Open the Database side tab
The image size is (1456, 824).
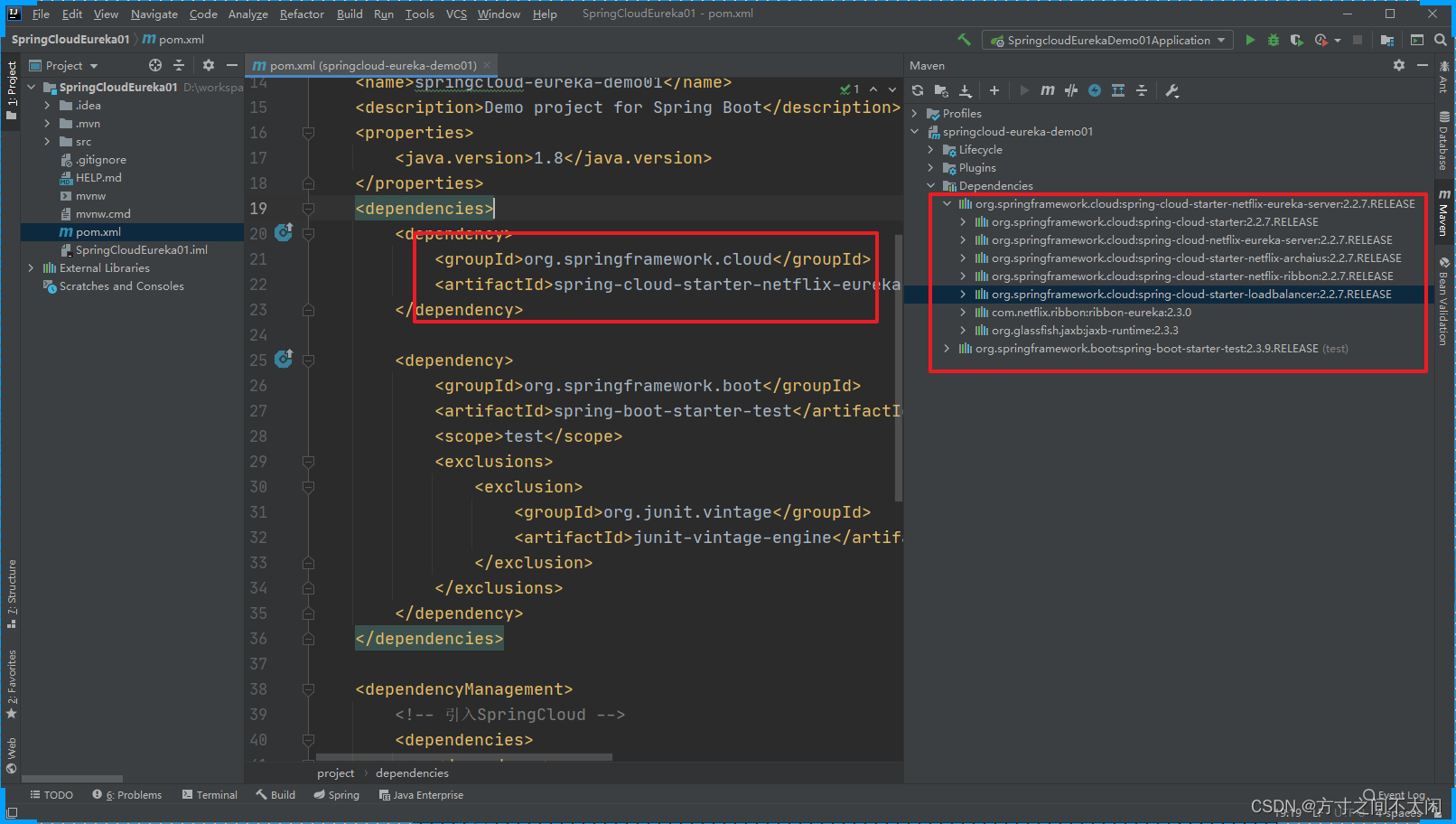(1444, 142)
